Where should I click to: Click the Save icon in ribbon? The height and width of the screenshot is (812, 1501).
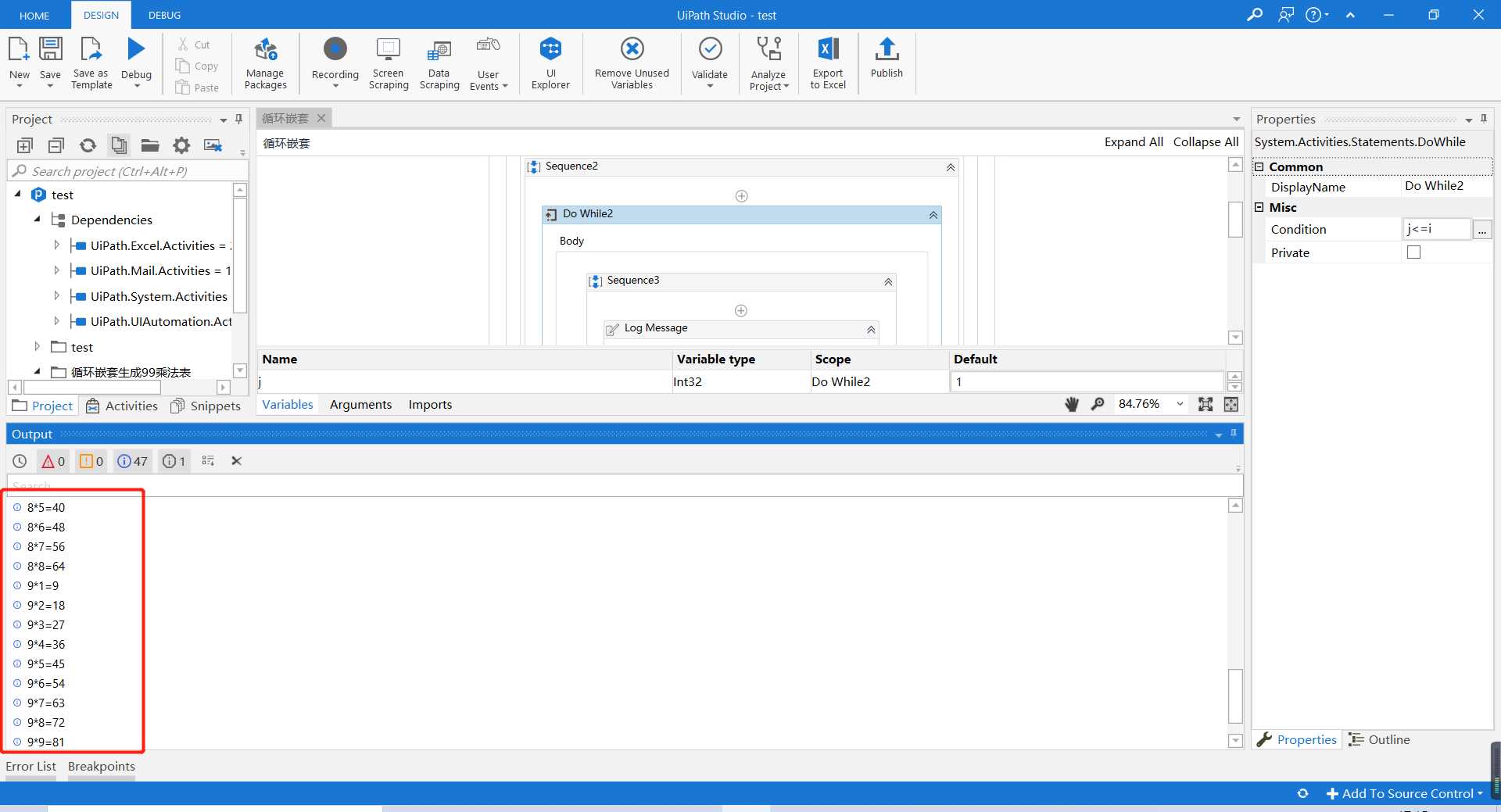50,49
